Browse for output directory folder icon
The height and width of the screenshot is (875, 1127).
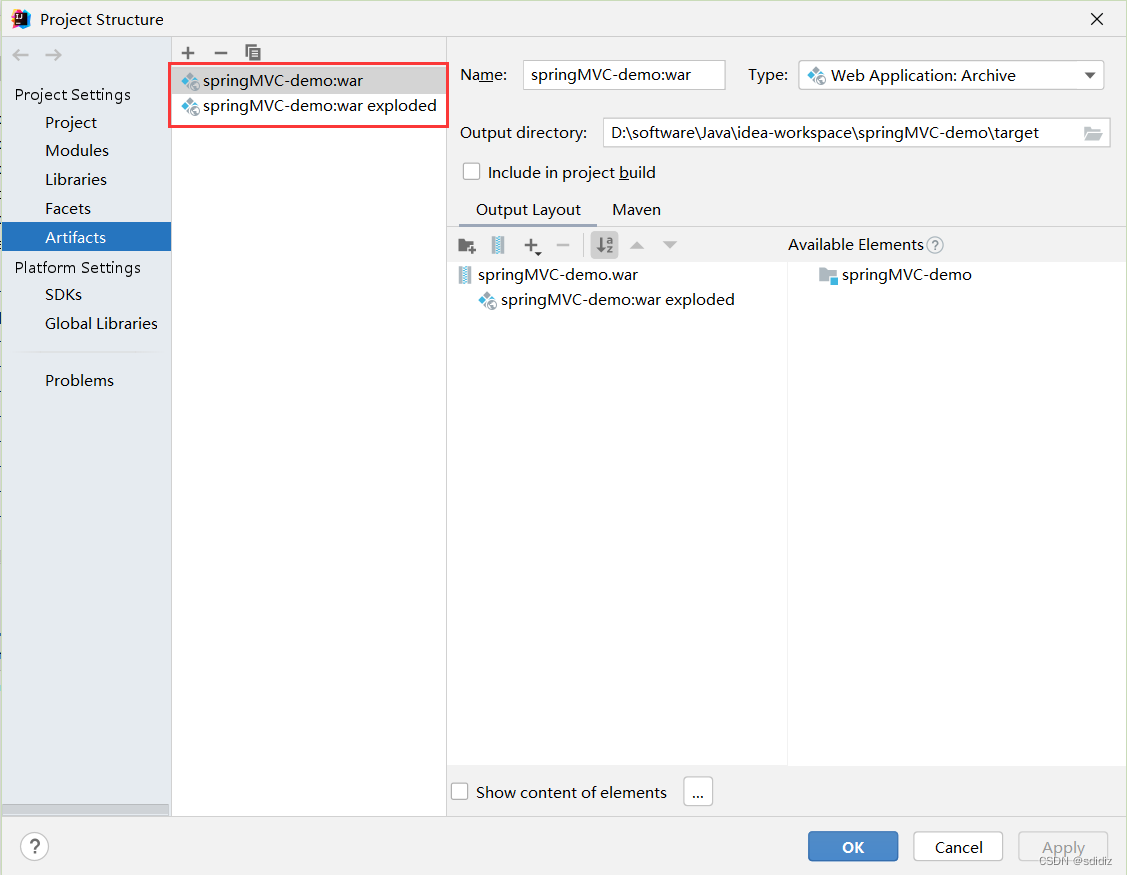tap(1092, 133)
